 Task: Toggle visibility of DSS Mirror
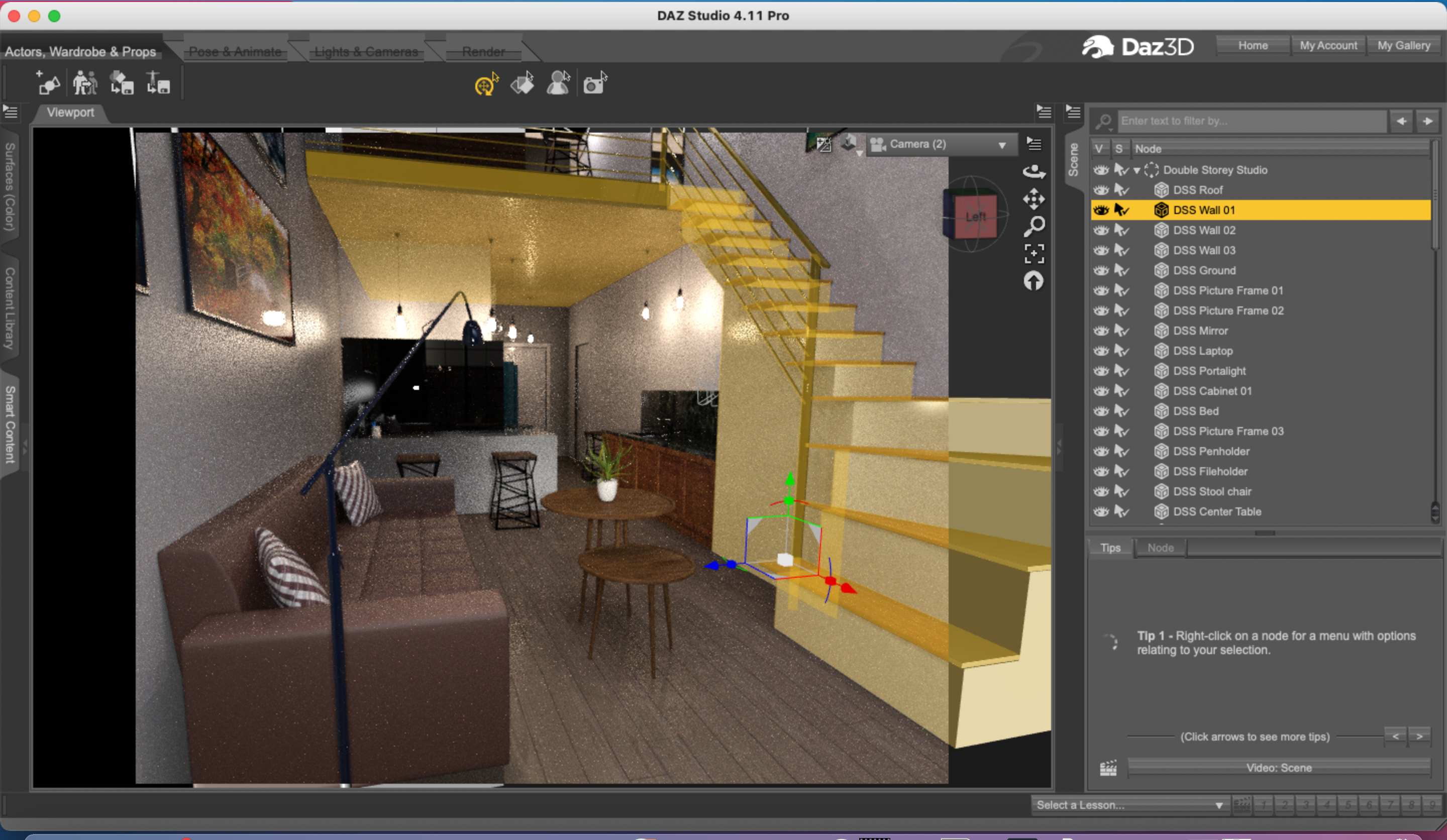point(1101,331)
